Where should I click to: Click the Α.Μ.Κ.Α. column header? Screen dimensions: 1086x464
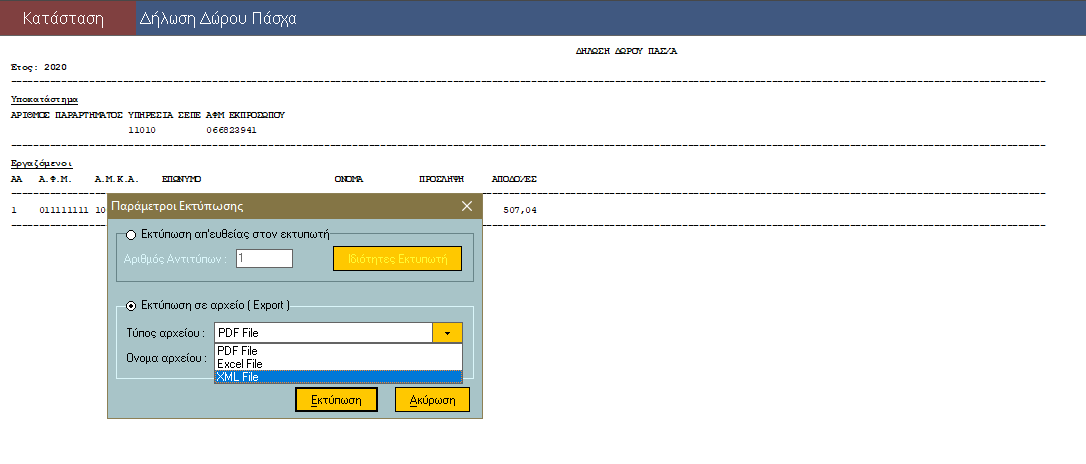(x=117, y=179)
